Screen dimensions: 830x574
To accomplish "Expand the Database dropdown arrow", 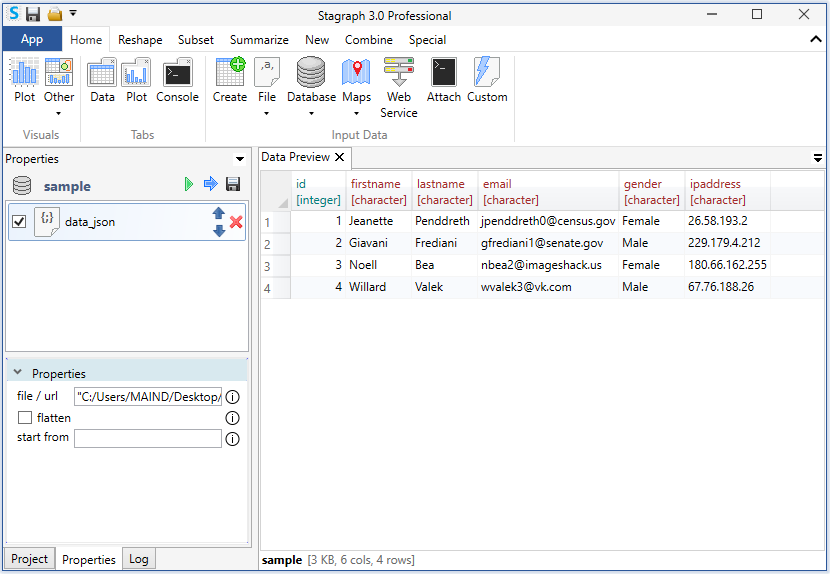I will coord(311,113).
